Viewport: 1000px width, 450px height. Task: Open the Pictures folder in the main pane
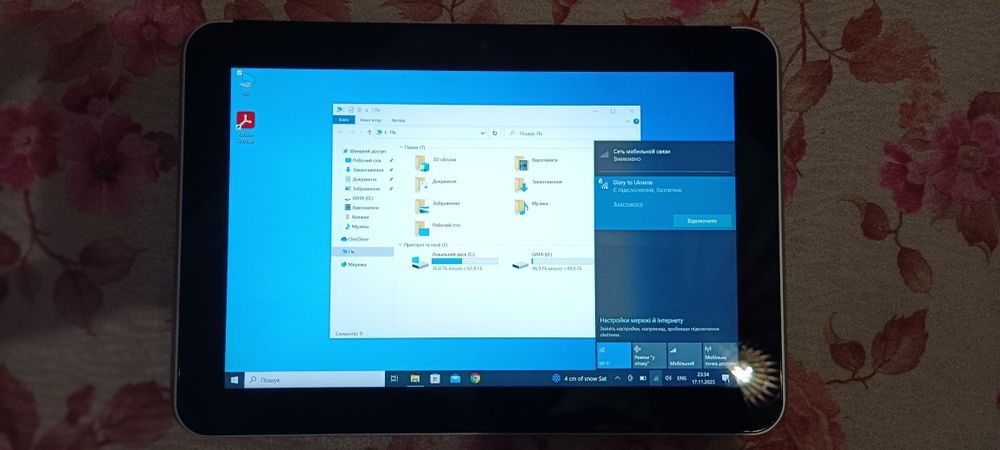[438, 206]
